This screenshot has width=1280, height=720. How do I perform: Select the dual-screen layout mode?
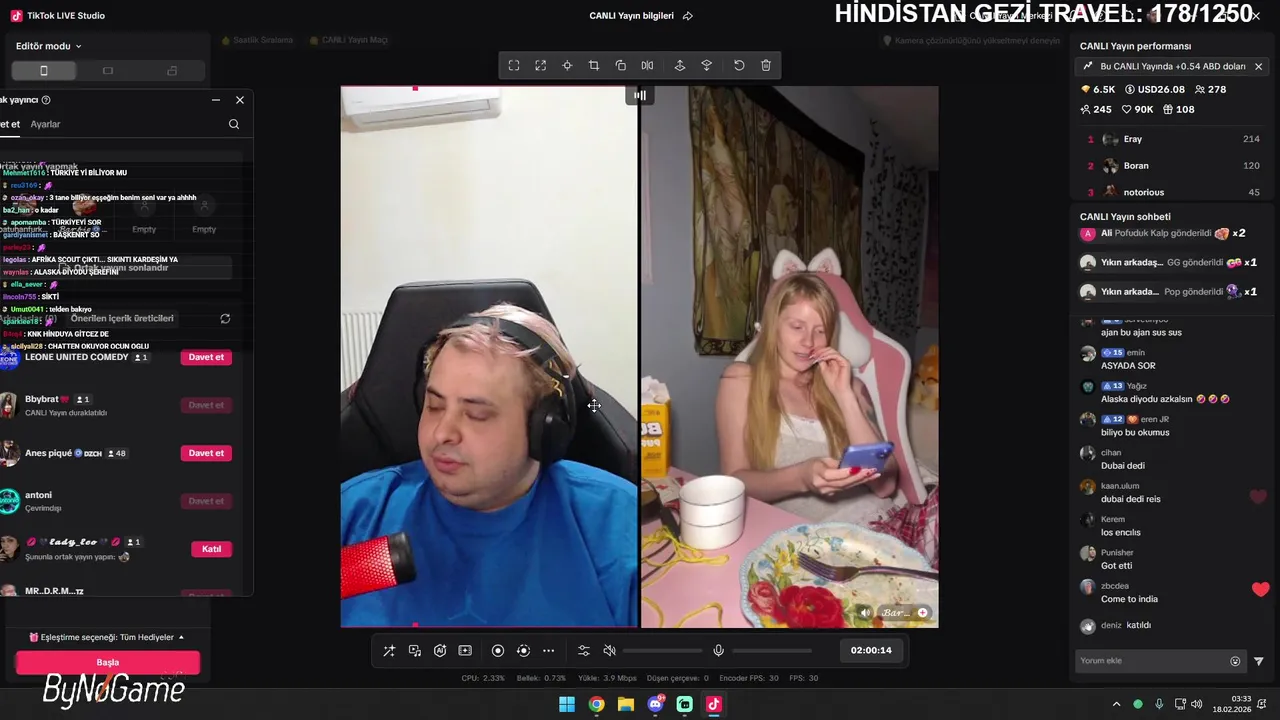[172, 70]
